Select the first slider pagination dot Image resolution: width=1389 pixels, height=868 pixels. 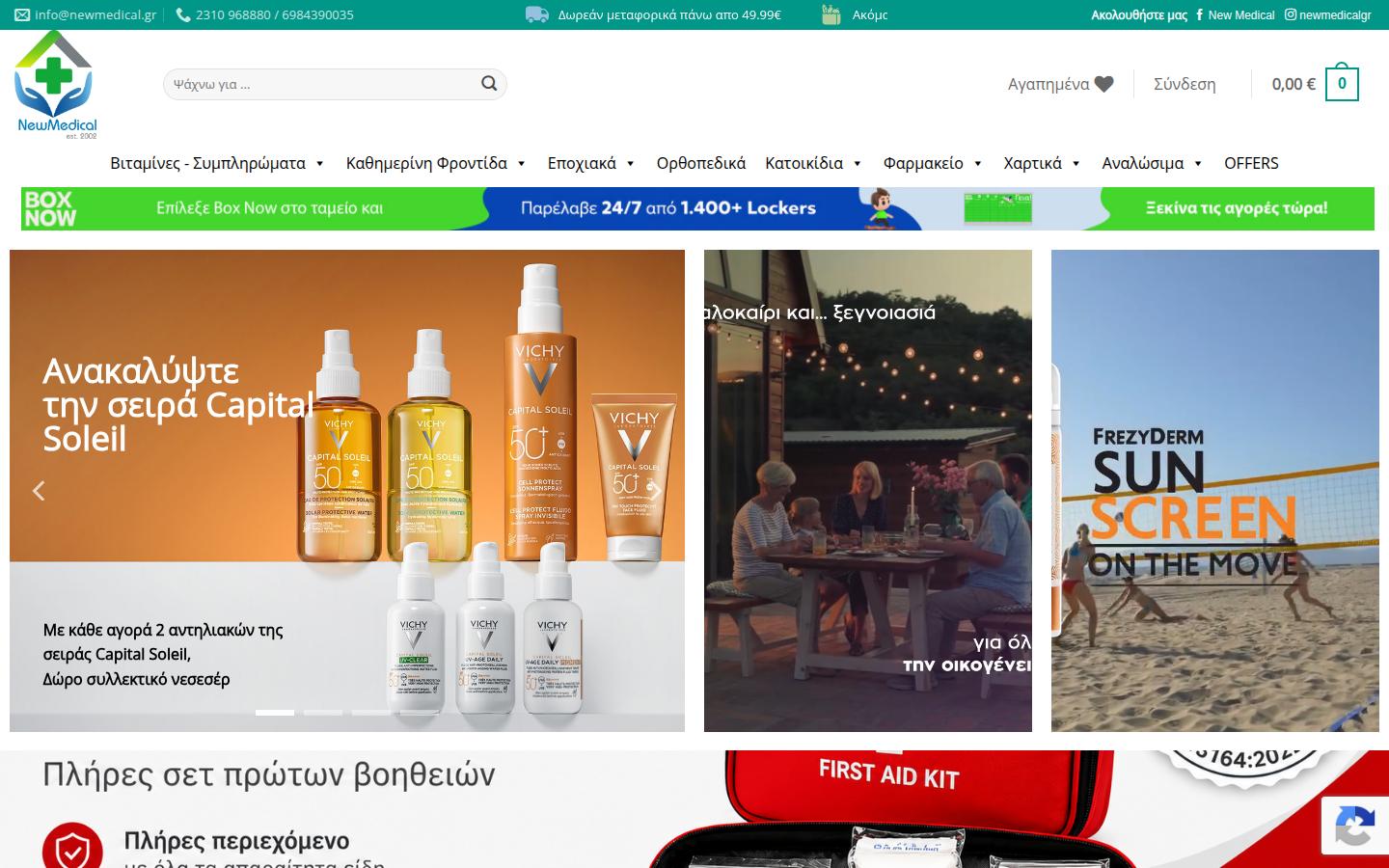pyautogui.click(x=275, y=713)
